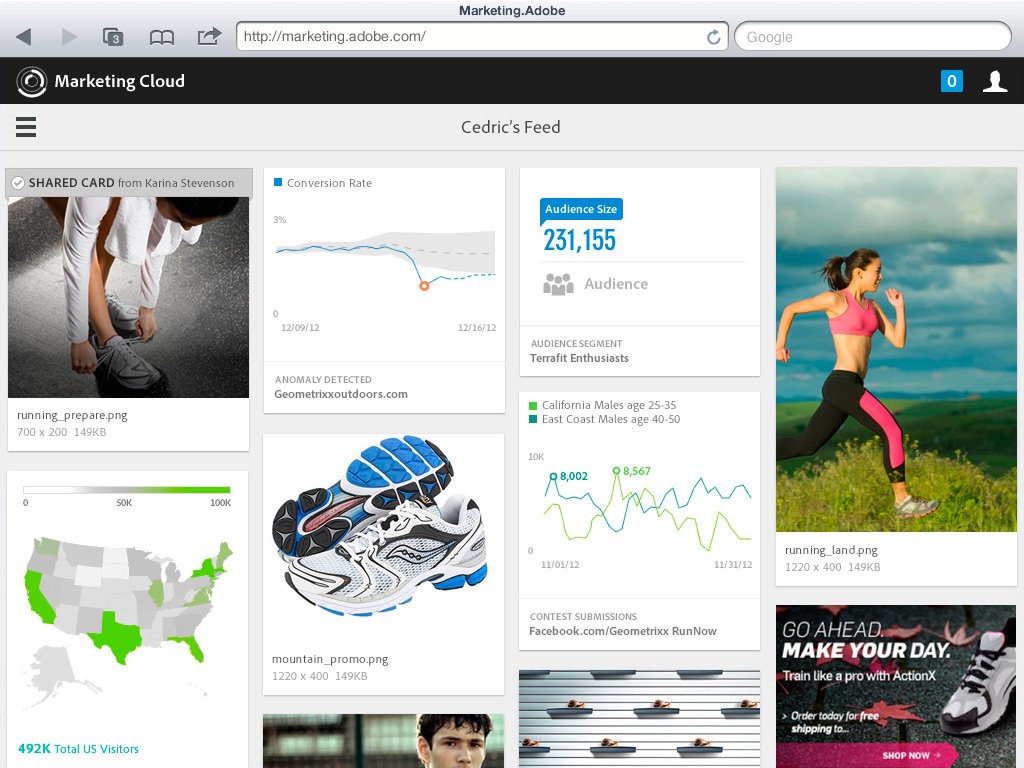Open the bookmarks book icon
This screenshot has height=768, width=1024.
(x=161, y=37)
